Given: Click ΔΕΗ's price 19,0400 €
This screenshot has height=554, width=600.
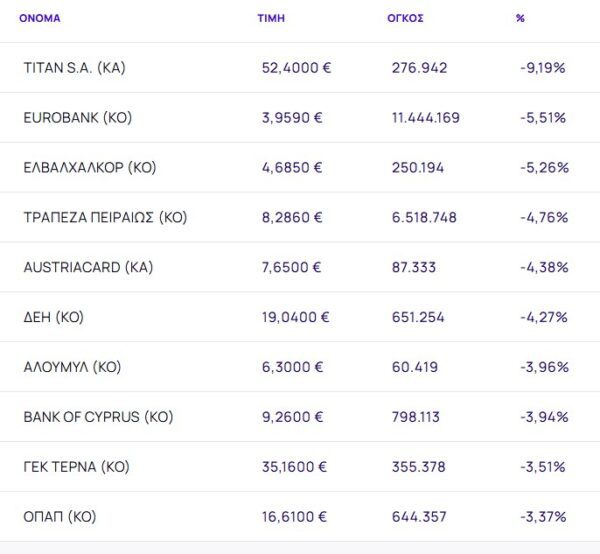Looking at the screenshot, I should [x=295, y=318].
